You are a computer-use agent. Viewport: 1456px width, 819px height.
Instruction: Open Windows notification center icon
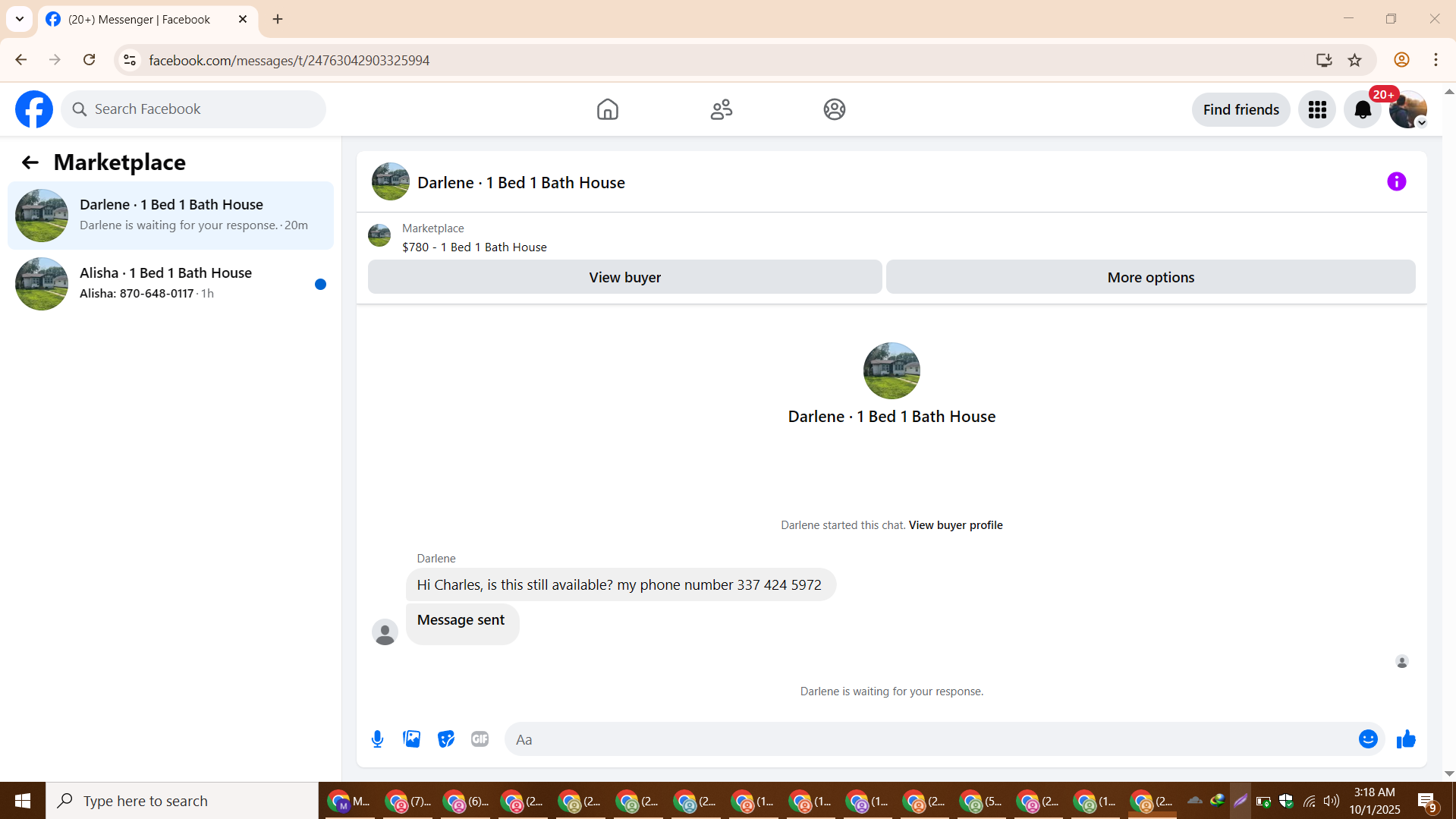[x=1426, y=801]
